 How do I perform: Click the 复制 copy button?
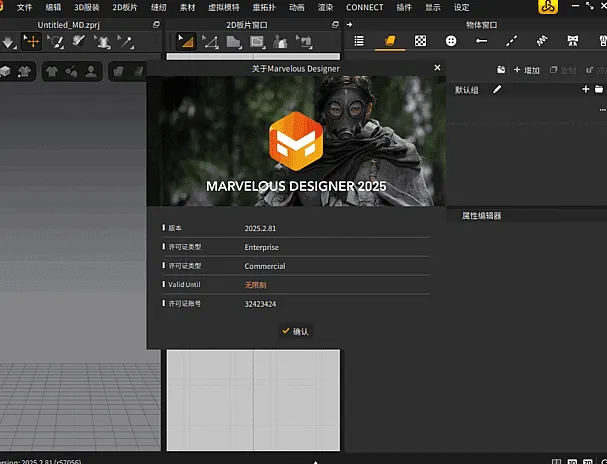click(x=563, y=70)
